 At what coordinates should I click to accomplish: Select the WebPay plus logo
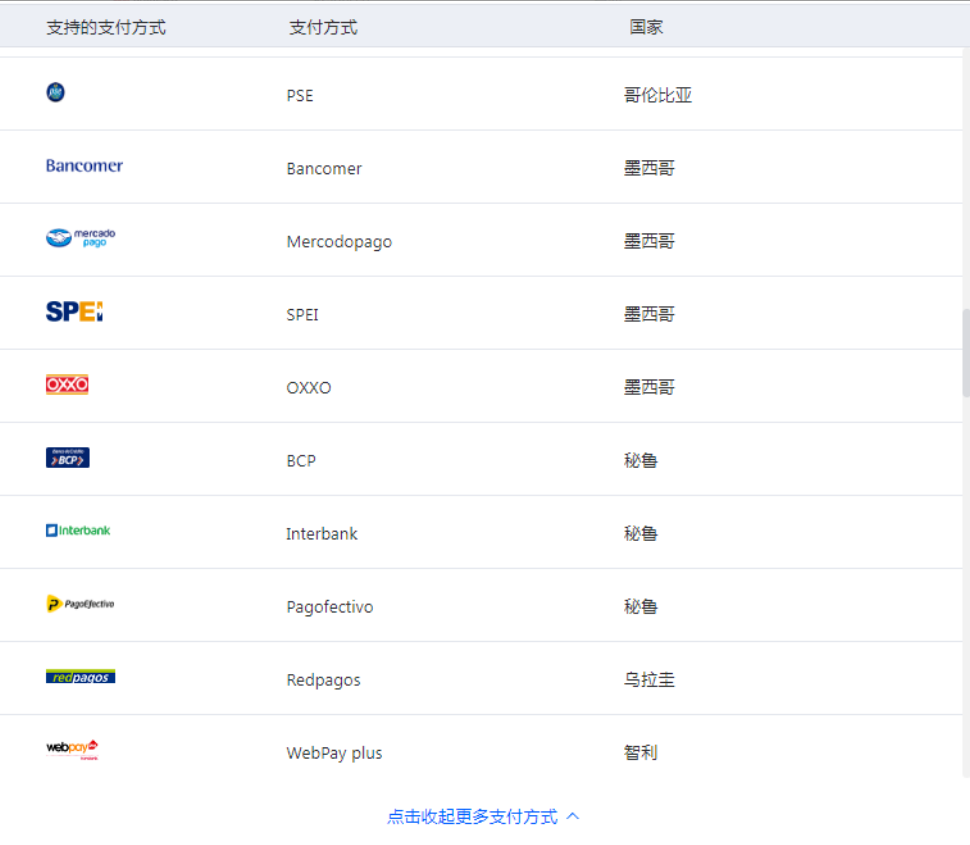73,748
